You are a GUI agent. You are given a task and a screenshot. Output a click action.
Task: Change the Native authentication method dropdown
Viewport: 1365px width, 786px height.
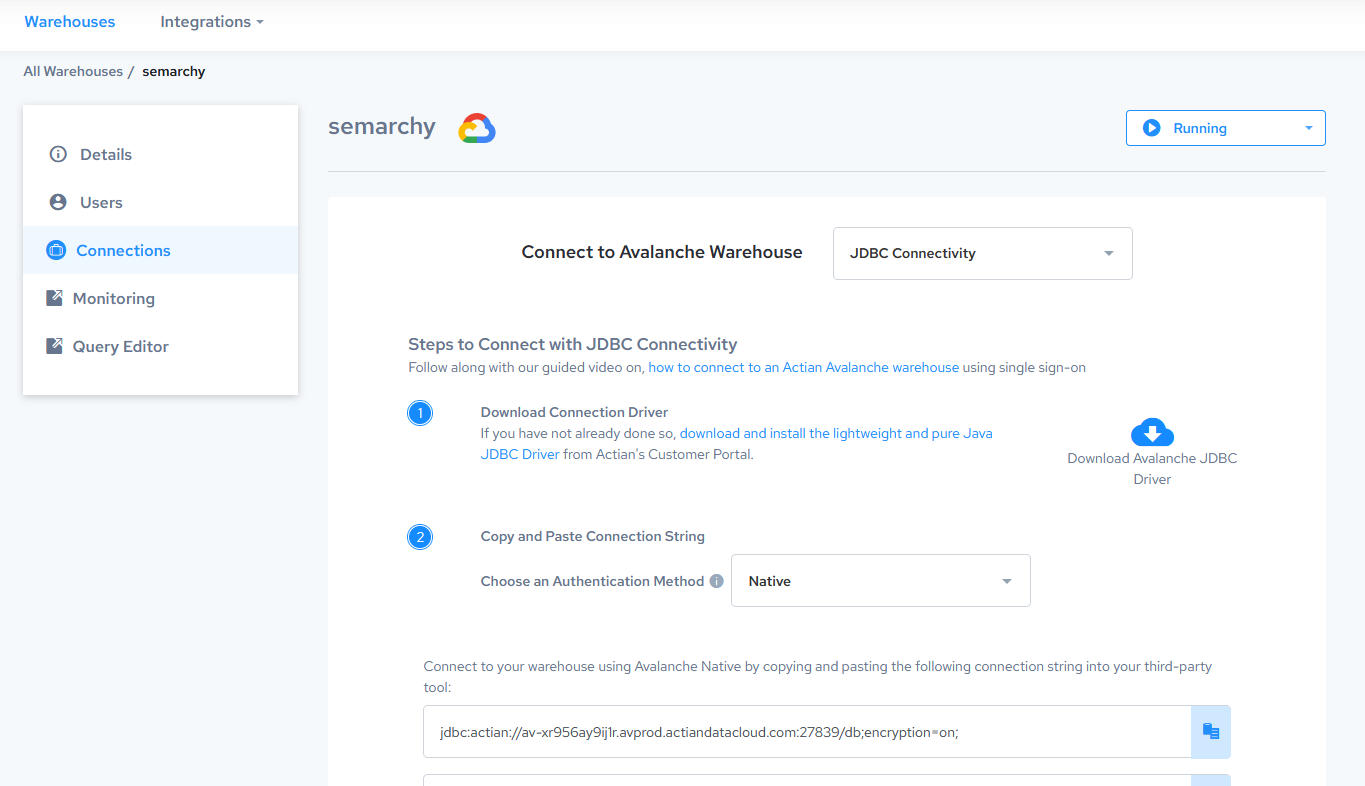(x=880, y=580)
